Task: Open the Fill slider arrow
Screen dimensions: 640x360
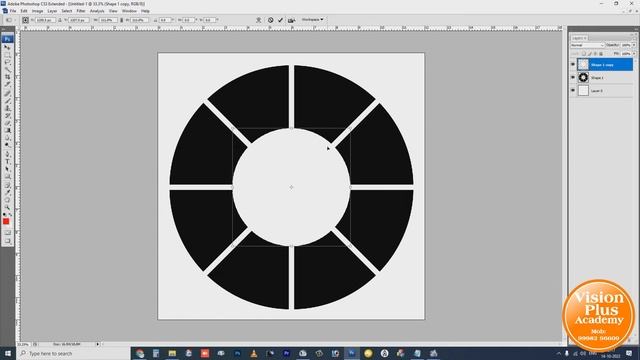Action: pyautogui.click(x=634, y=53)
